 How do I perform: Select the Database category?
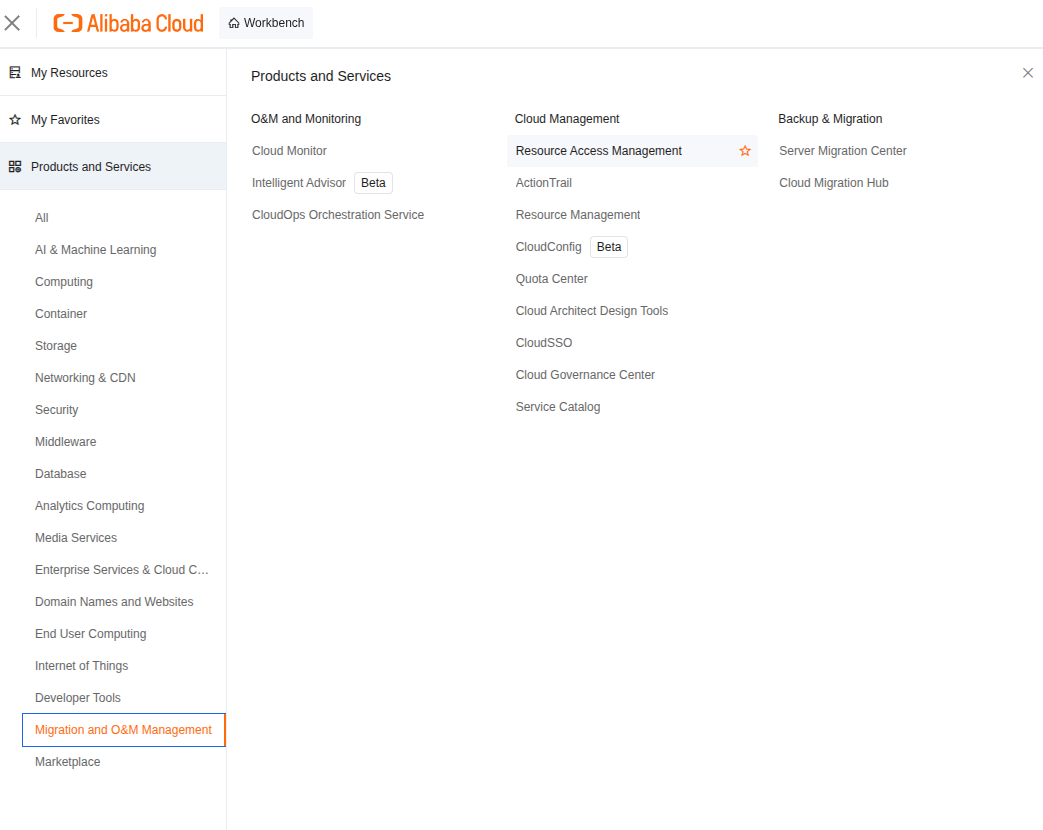coord(61,474)
